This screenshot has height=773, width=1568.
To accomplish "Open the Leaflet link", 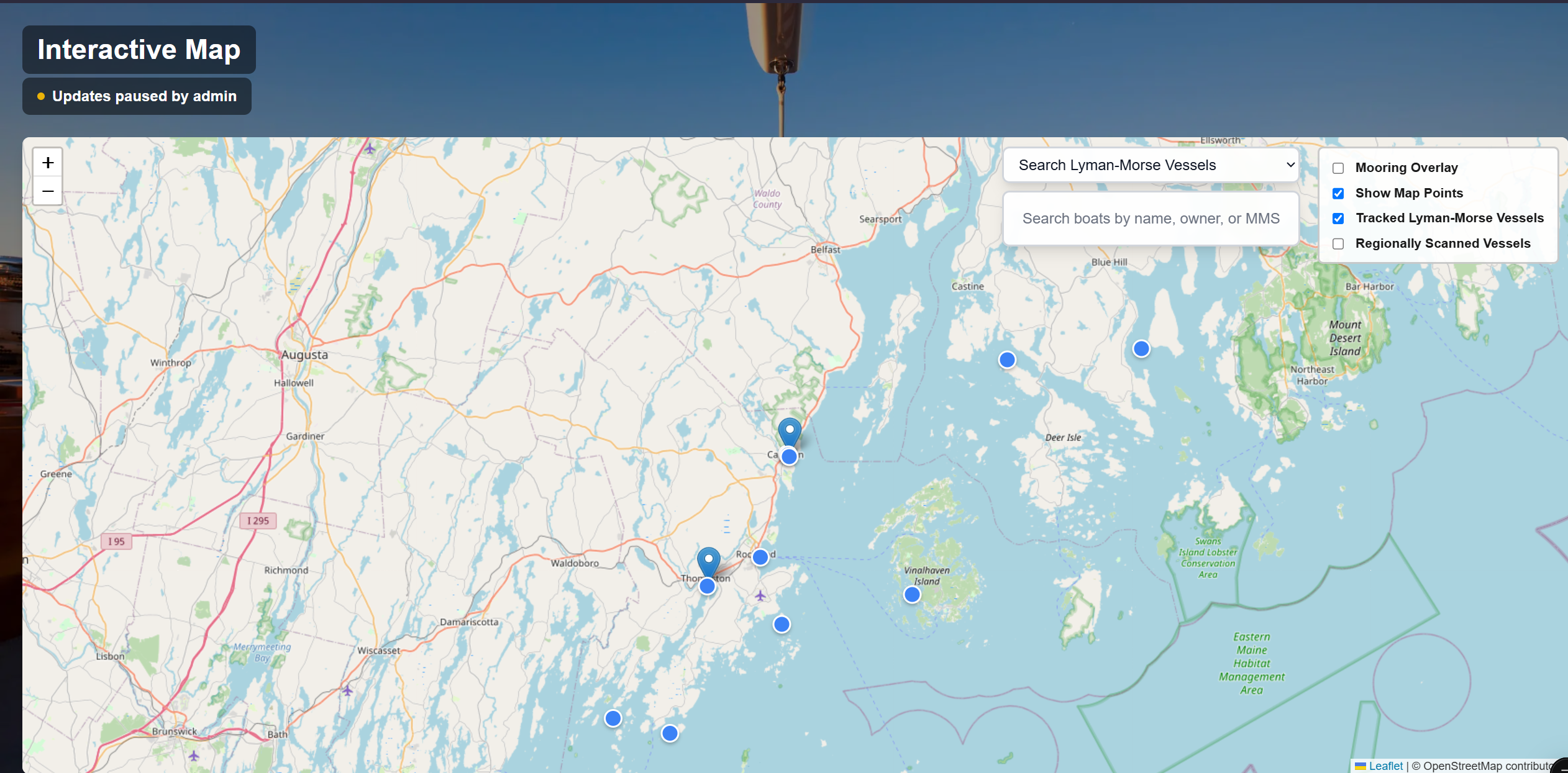I will point(1385,766).
